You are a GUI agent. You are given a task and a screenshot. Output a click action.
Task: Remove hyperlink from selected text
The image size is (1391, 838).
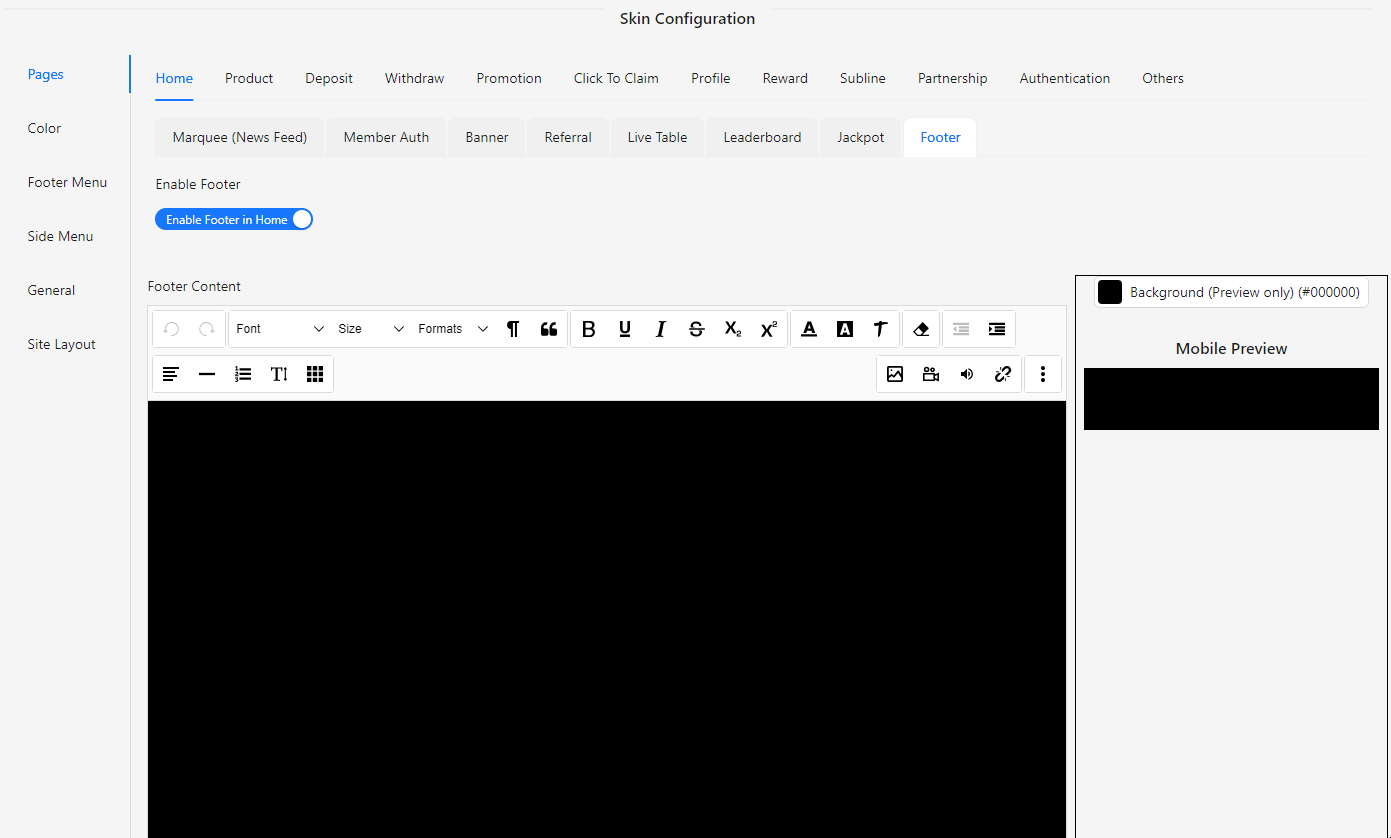coord(1003,373)
